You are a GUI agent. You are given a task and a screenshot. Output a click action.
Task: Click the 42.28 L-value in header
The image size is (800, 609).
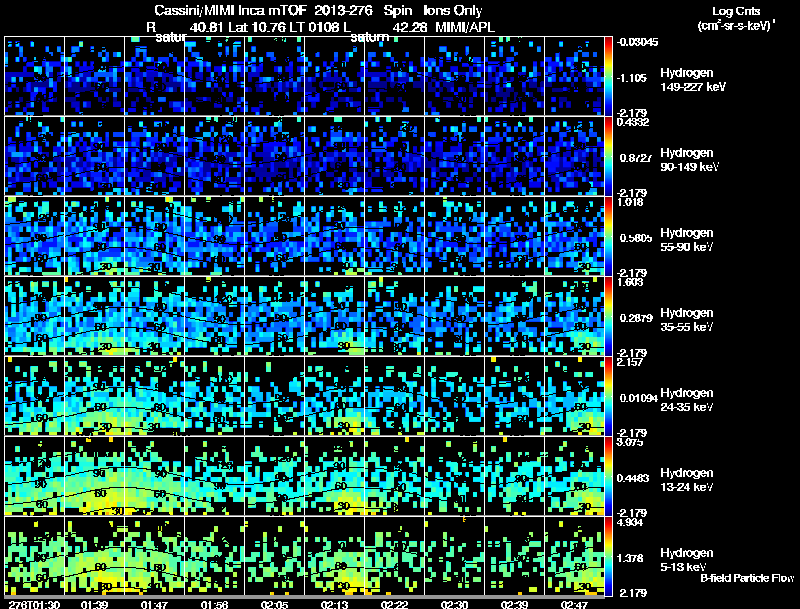410,27
